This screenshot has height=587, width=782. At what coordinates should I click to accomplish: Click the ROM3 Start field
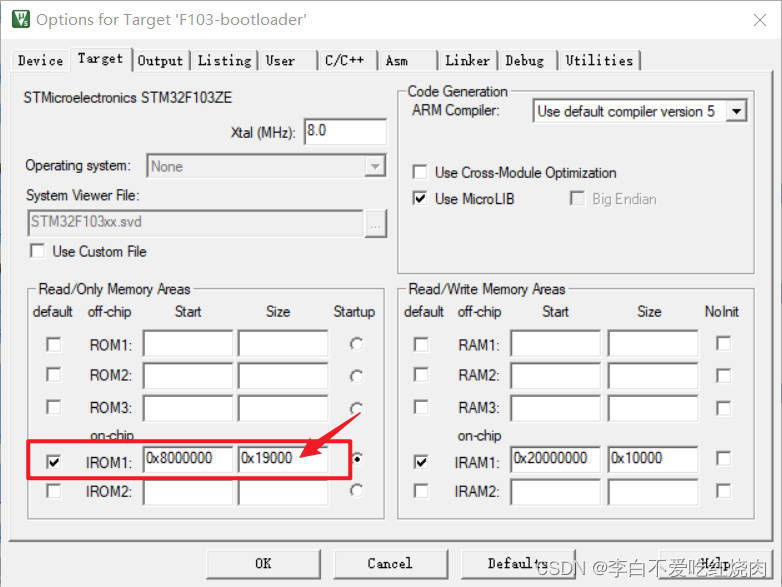(x=188, y=408)
